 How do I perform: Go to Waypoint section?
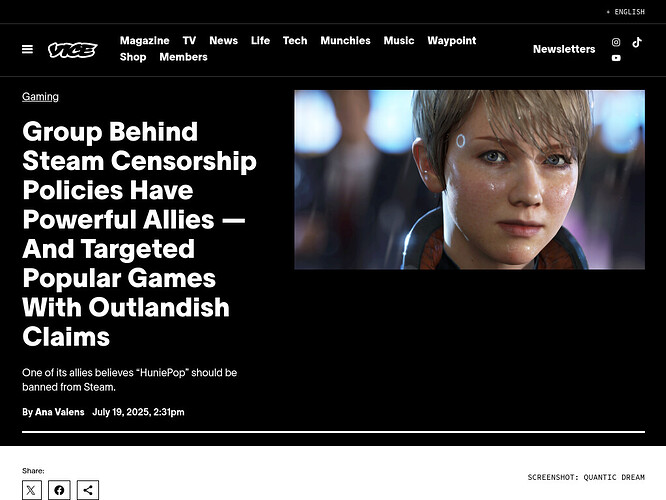point(452,41)
